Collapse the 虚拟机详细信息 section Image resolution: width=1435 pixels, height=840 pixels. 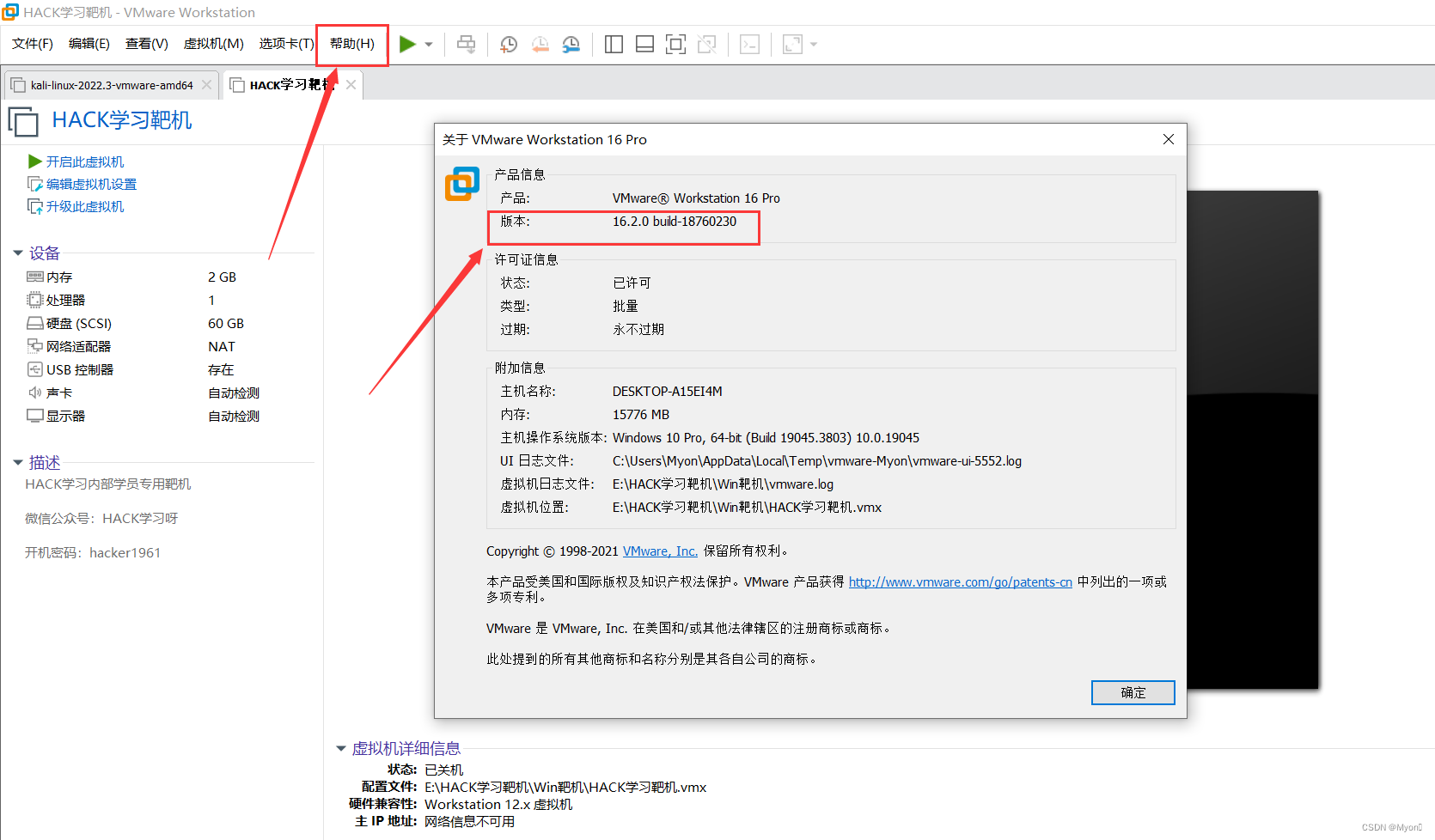(x=341, y=749)
